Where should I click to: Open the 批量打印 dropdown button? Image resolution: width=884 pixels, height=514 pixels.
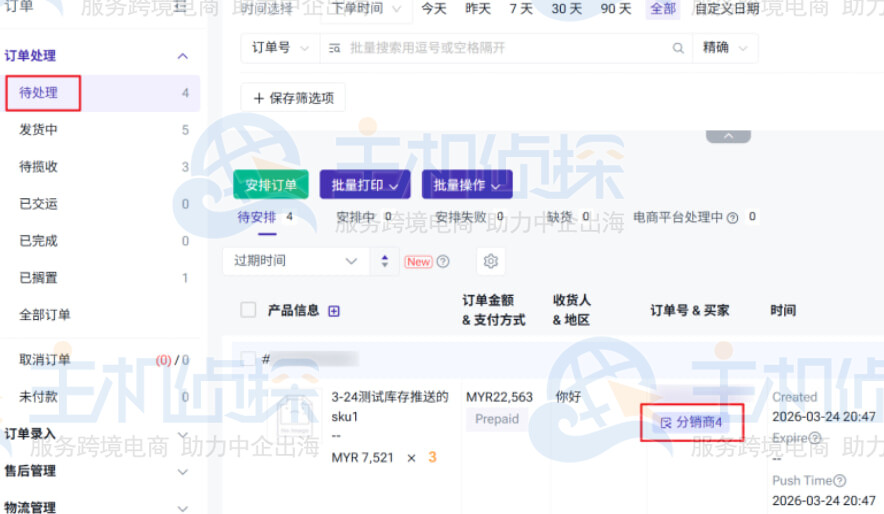pyautogui.click(x=365, y=185)
